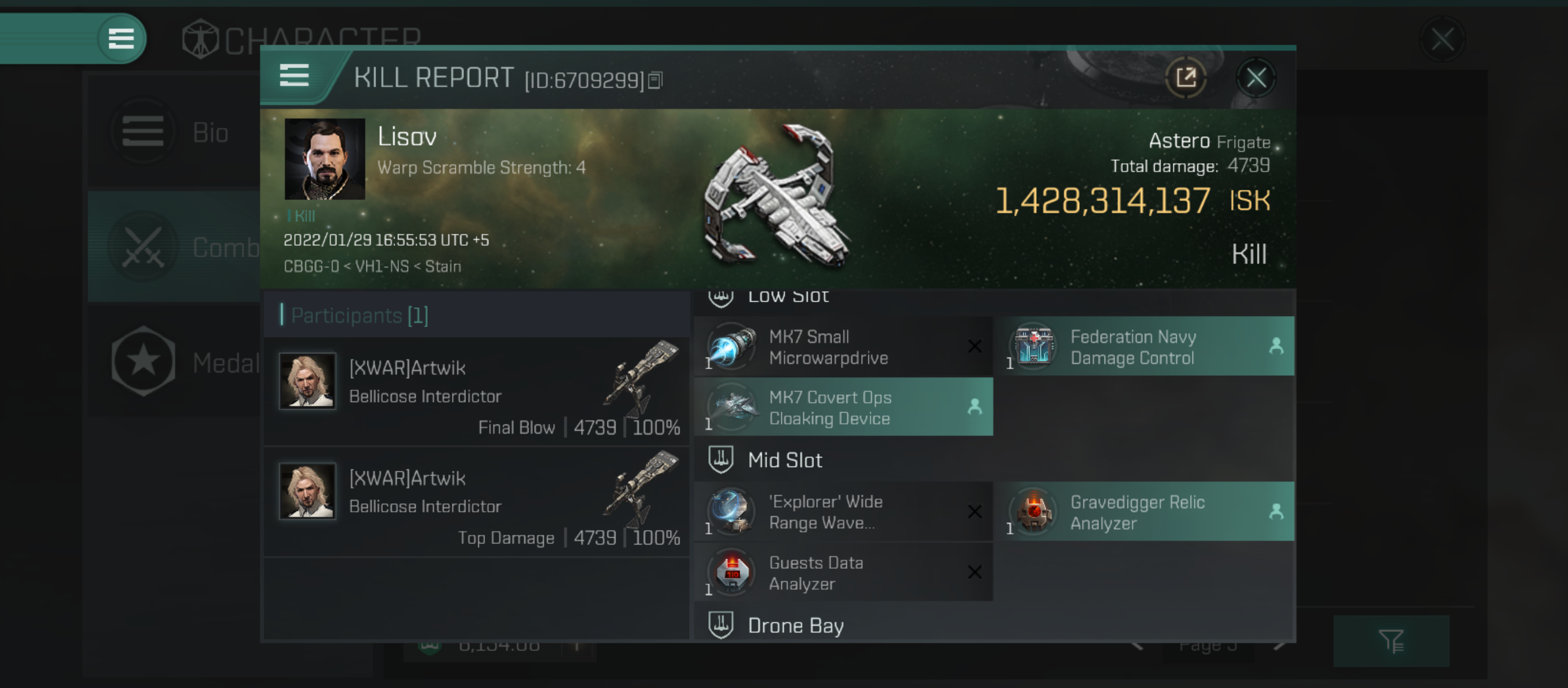Toggle Gravedigger Relic Analyzer pilot icon
The image size is (1568, 688).
point(1276,511)
